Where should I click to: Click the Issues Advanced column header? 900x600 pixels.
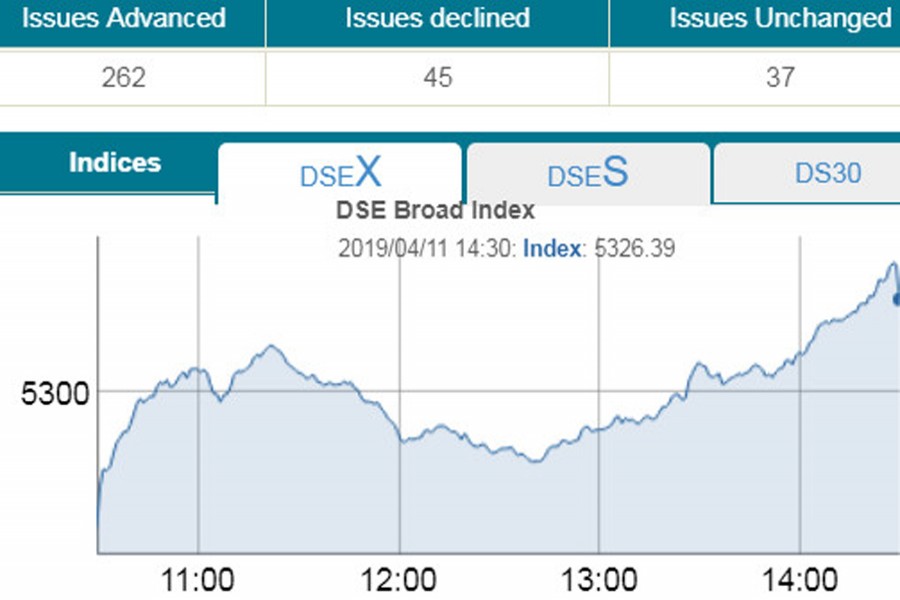[124, 19]
